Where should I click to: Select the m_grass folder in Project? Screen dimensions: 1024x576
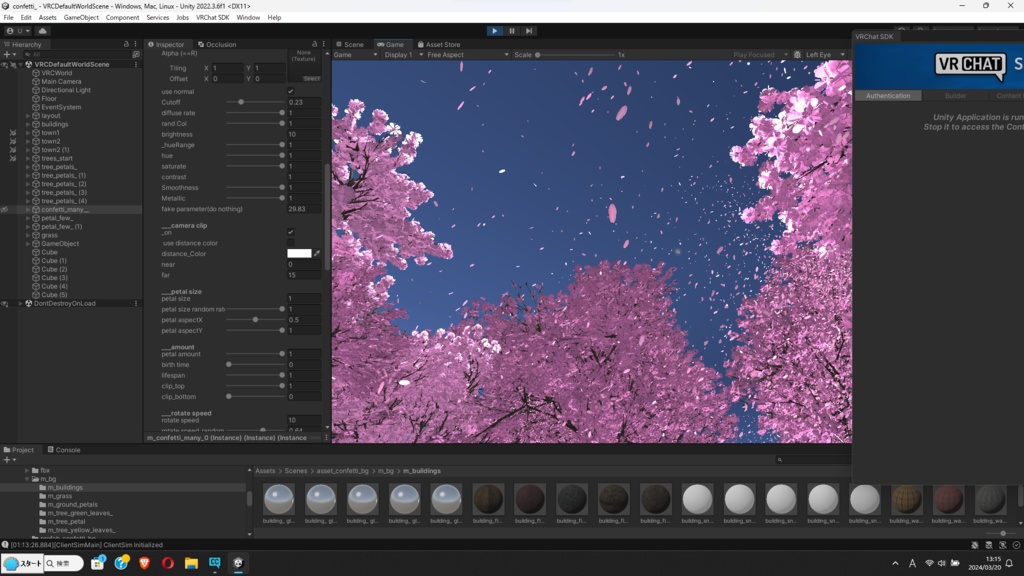(60, 496)
